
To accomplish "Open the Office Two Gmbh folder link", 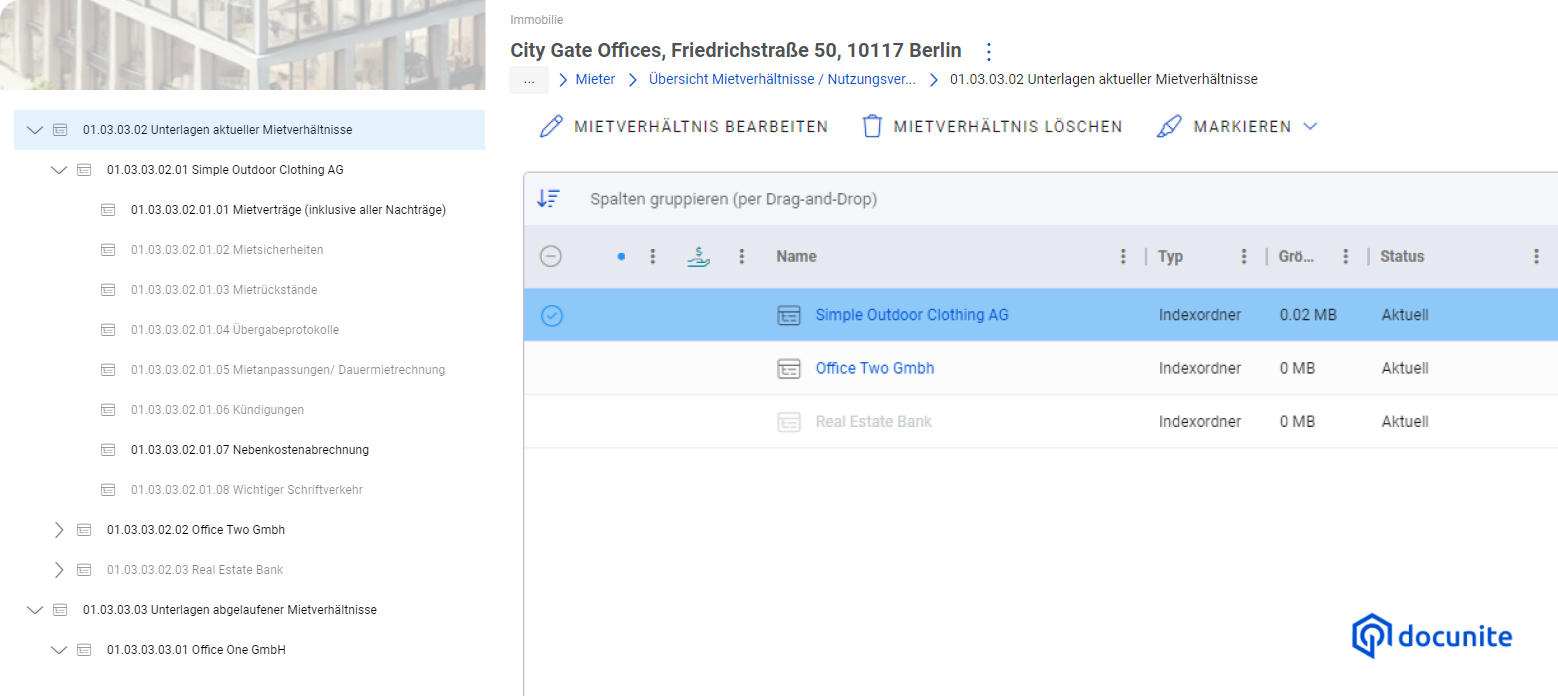I will click(874, 368).
